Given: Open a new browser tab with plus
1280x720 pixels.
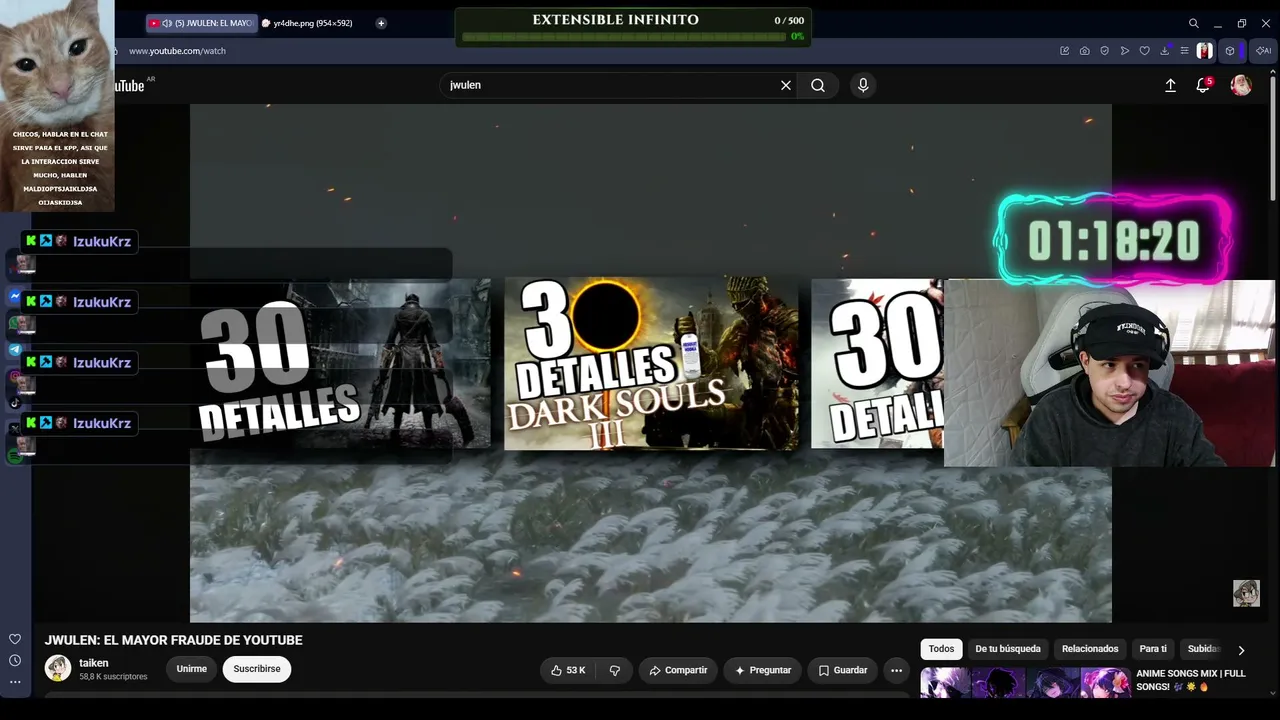Looking at the screenshot, I should coord(381,23).
